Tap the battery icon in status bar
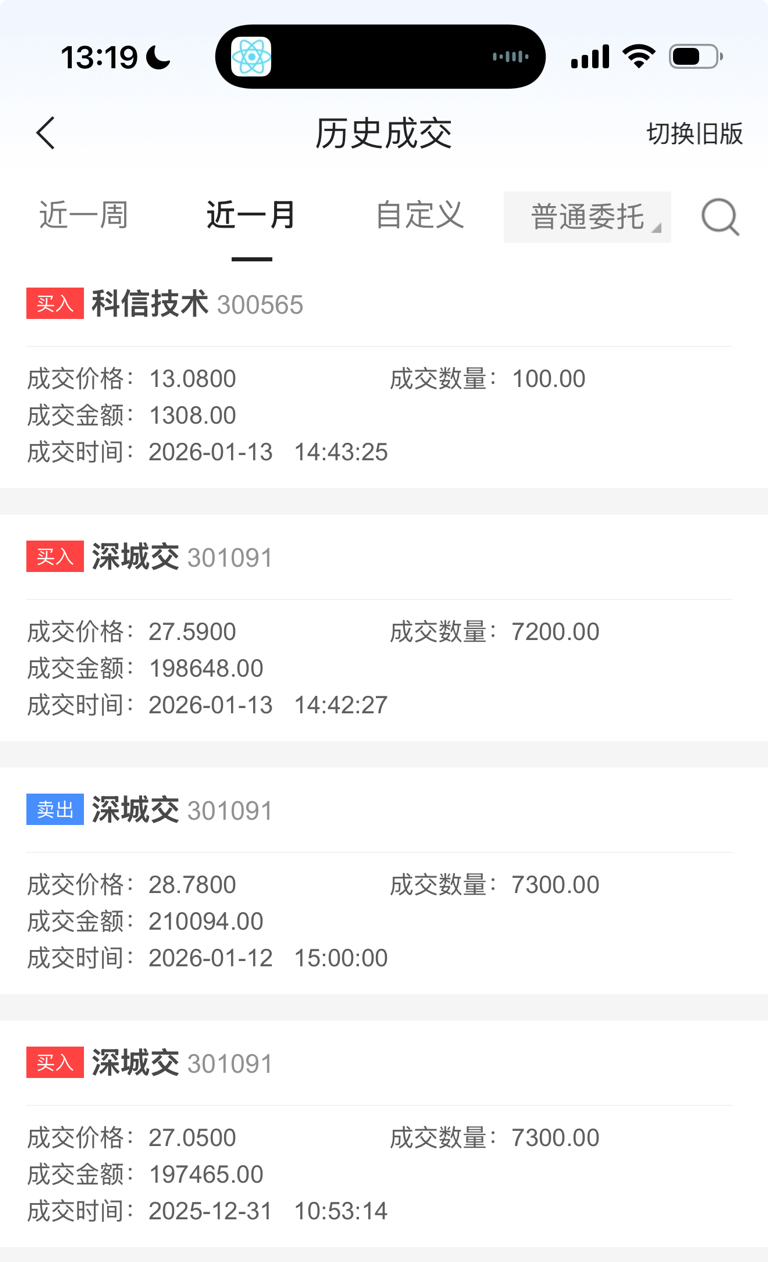Screen dimensions: 768x1262 tap(696, 57)
